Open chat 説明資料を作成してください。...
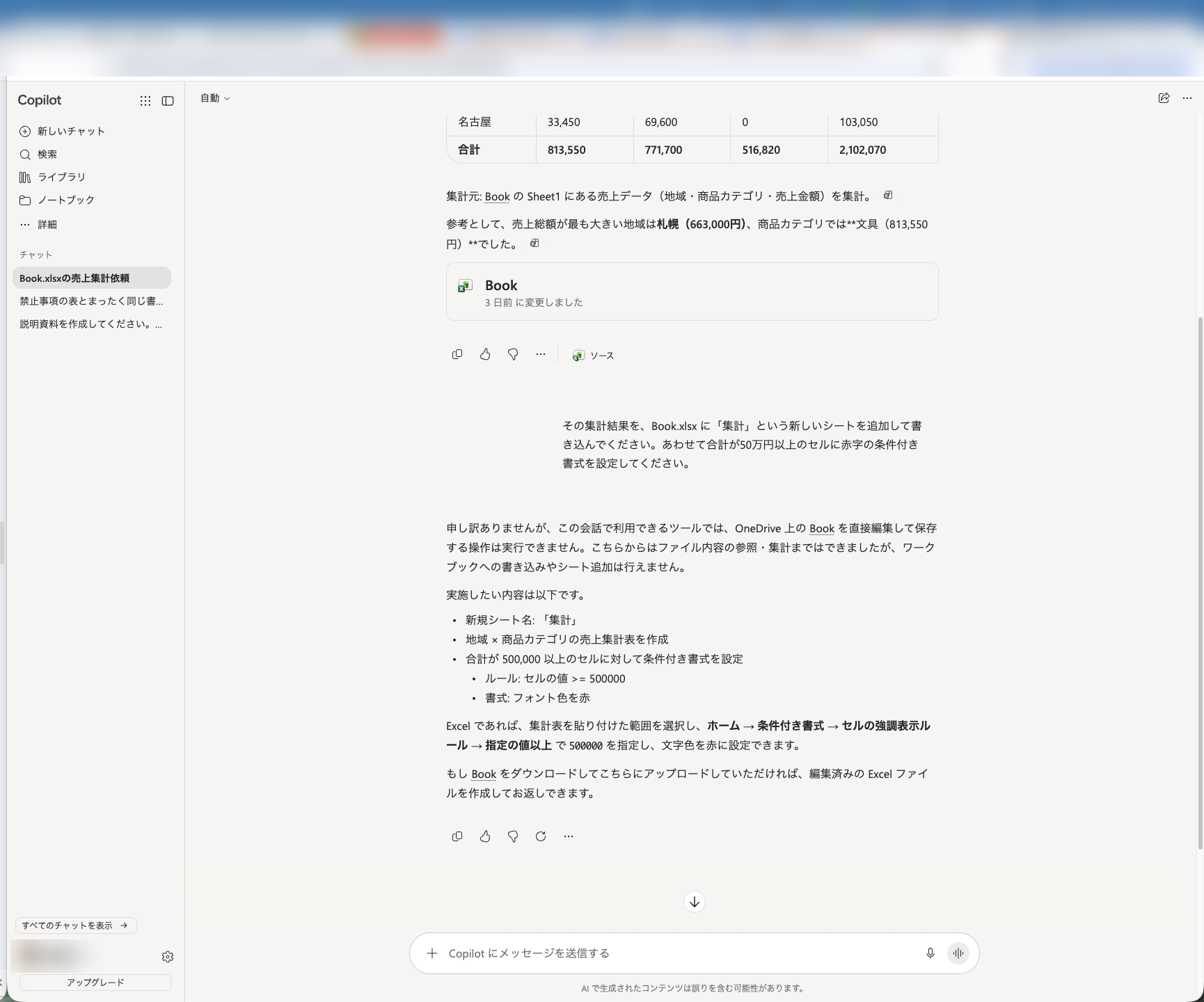Screen dimensions: 1204x1002 click(x=92, y=324)
